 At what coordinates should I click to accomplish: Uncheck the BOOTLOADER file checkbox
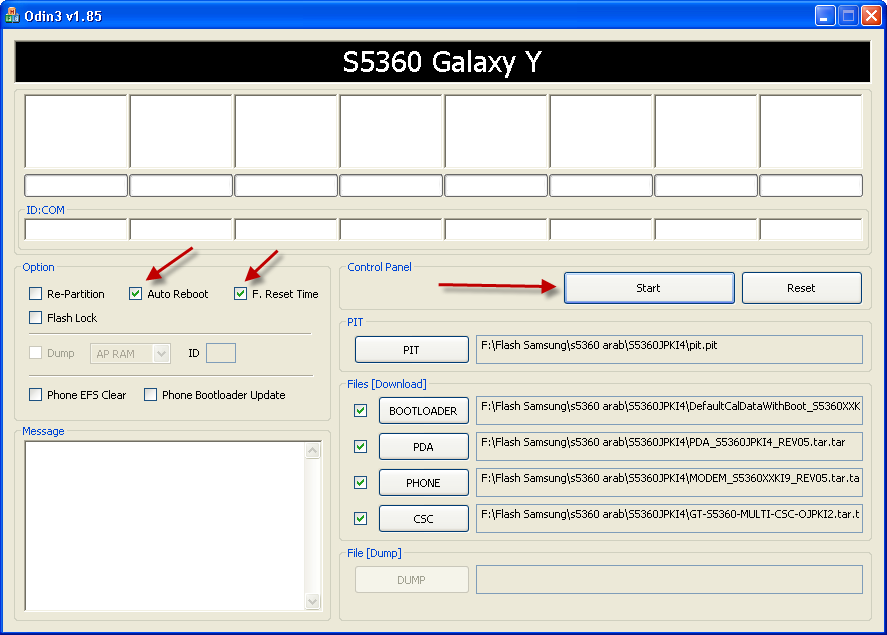[360, 411]
